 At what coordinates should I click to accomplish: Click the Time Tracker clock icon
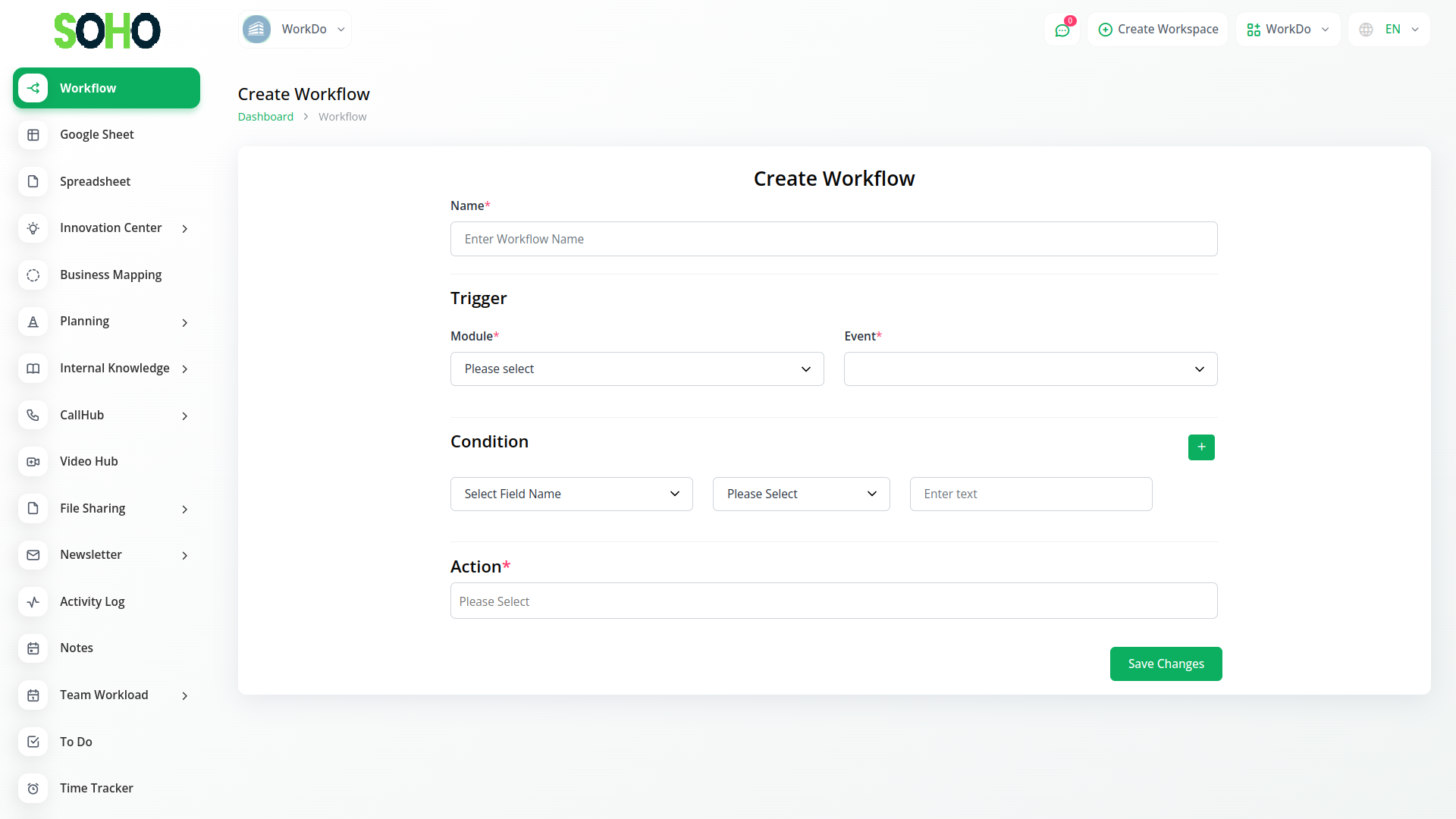(33, 789)
